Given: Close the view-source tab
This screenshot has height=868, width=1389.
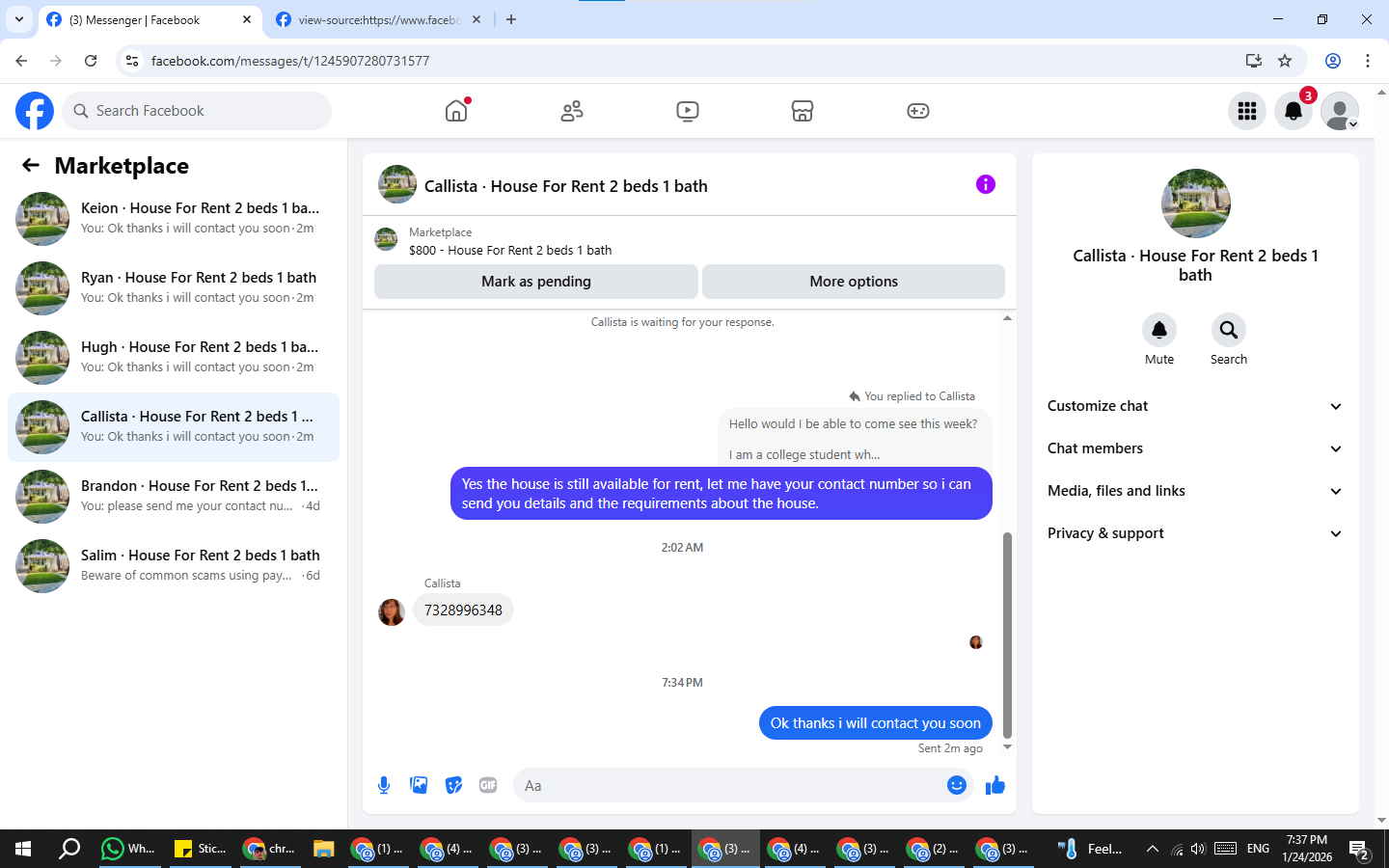Looking at the screenshot, I should click(x=477, y=19).
